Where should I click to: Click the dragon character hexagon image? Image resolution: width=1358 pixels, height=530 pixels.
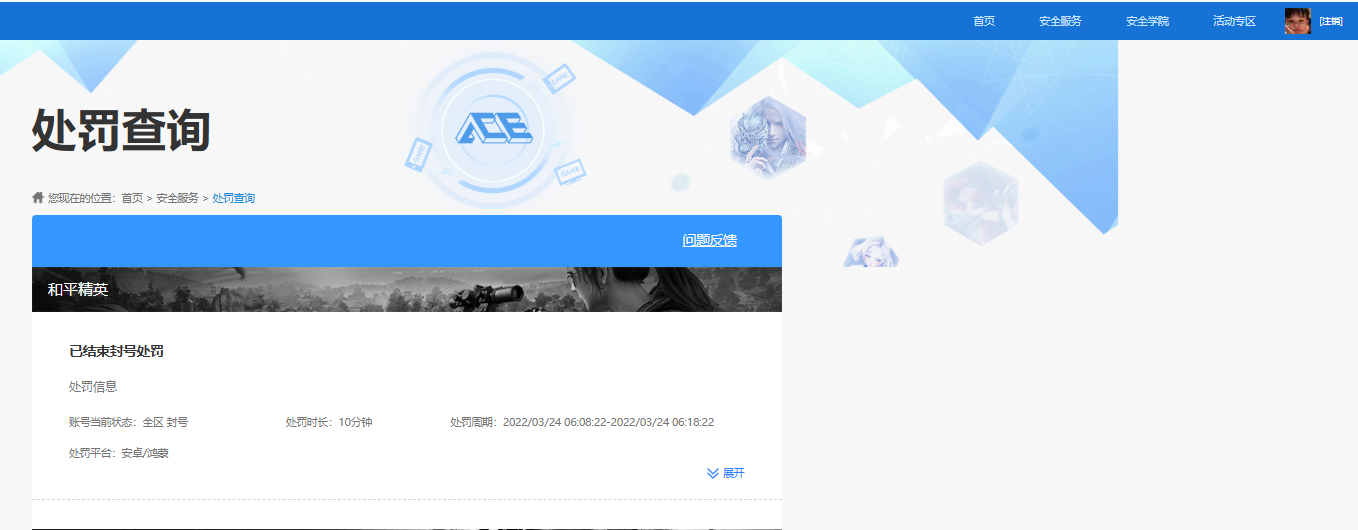767,137
